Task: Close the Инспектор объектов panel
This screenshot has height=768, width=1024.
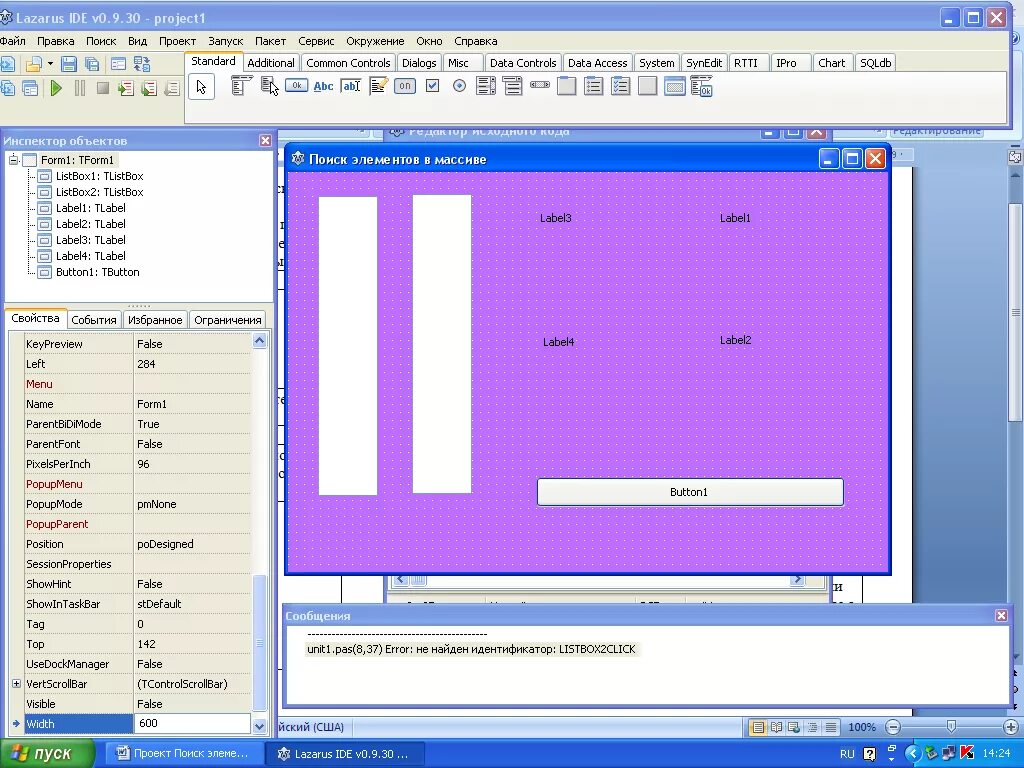Action: coord(265,140)
